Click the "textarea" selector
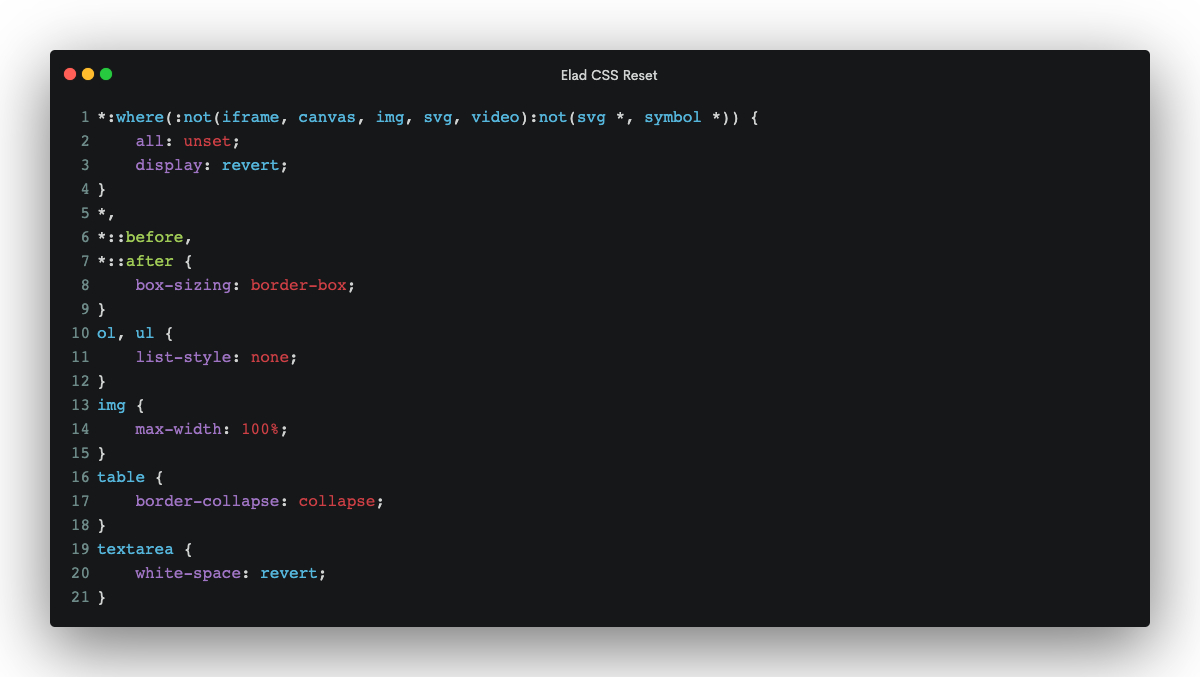The height and width of the screenshot is (677, 1200). 136,549
